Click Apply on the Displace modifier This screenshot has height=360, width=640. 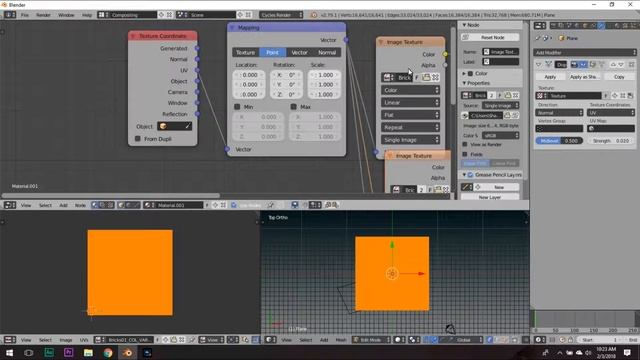coord(550,77)
